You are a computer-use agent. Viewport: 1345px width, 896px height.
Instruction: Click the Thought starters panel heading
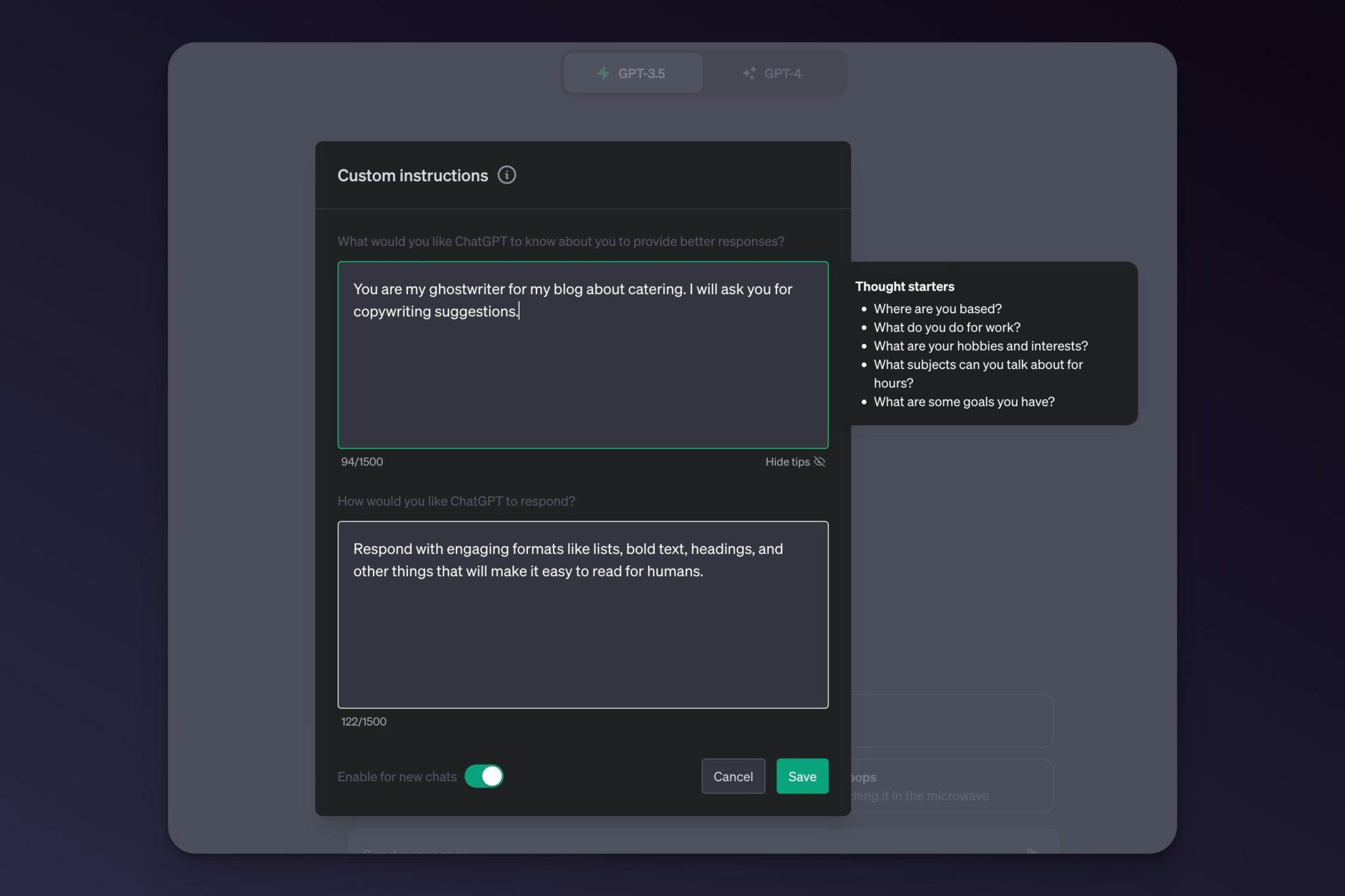[904, 286]
